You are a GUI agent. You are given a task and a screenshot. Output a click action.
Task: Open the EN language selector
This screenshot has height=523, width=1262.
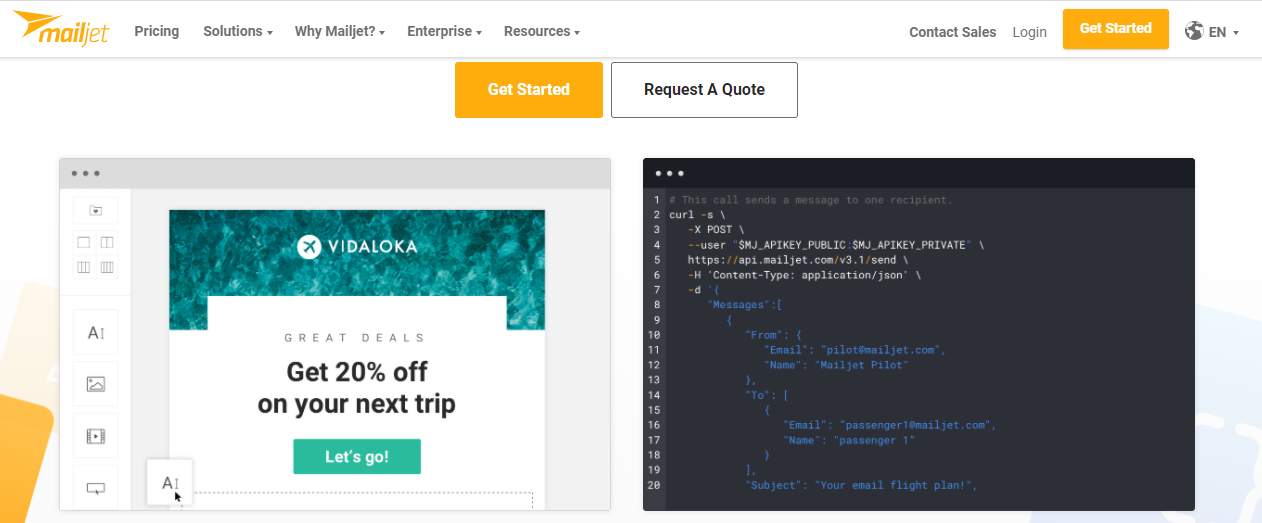(x=1224, y=32)
